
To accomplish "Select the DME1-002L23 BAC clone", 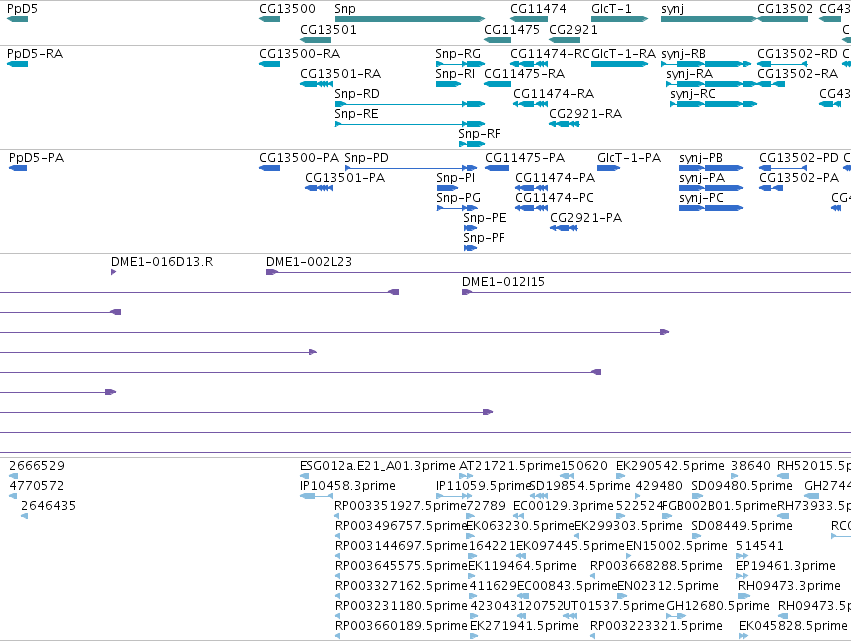I will pyautogui.click(x=558, y=272).
